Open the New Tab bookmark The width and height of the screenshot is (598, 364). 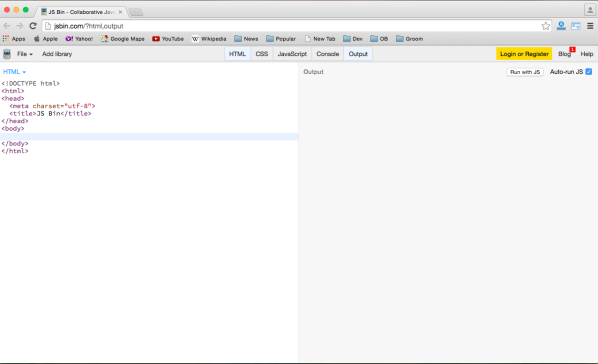(320, 39)
